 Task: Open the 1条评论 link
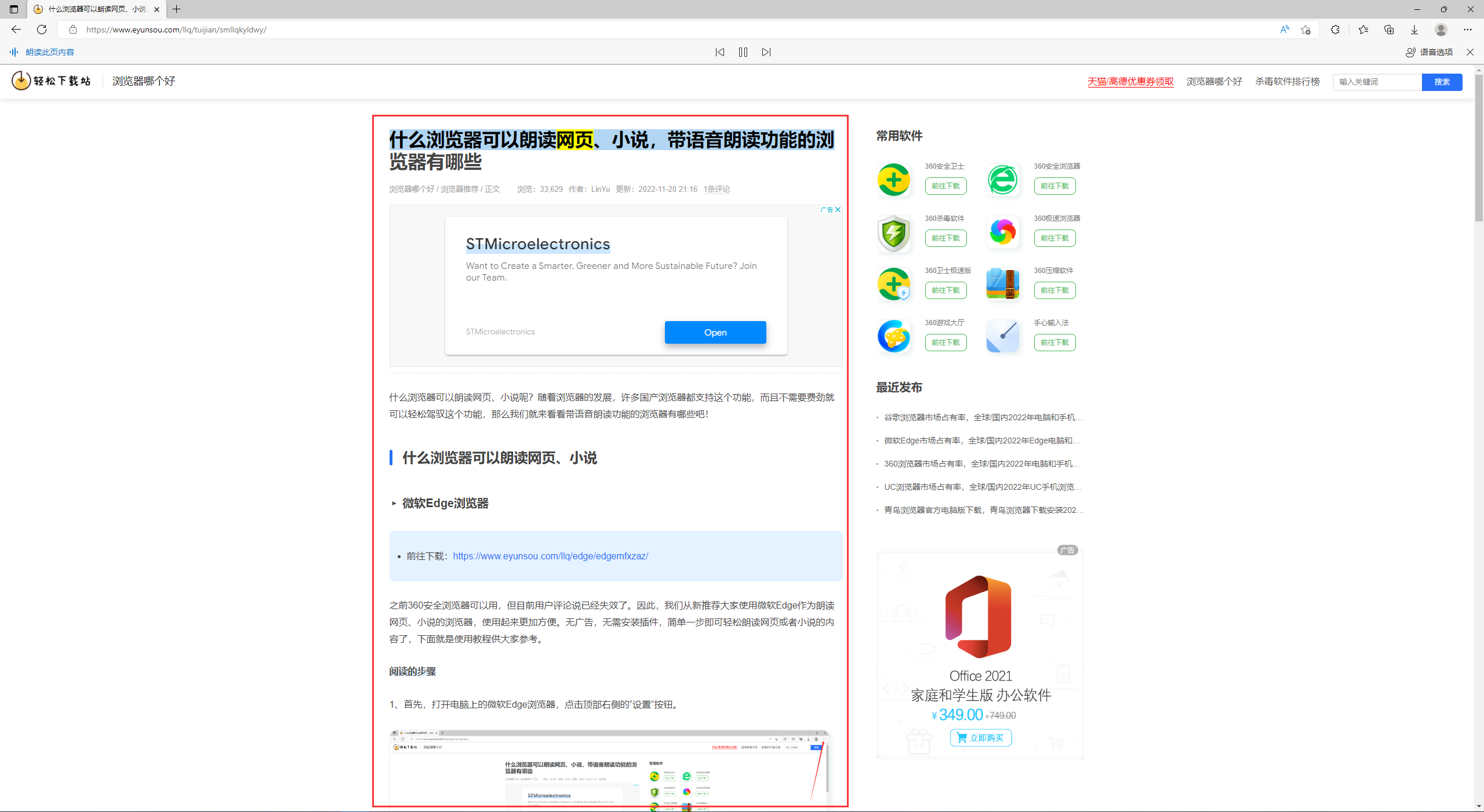coord(716,189)
